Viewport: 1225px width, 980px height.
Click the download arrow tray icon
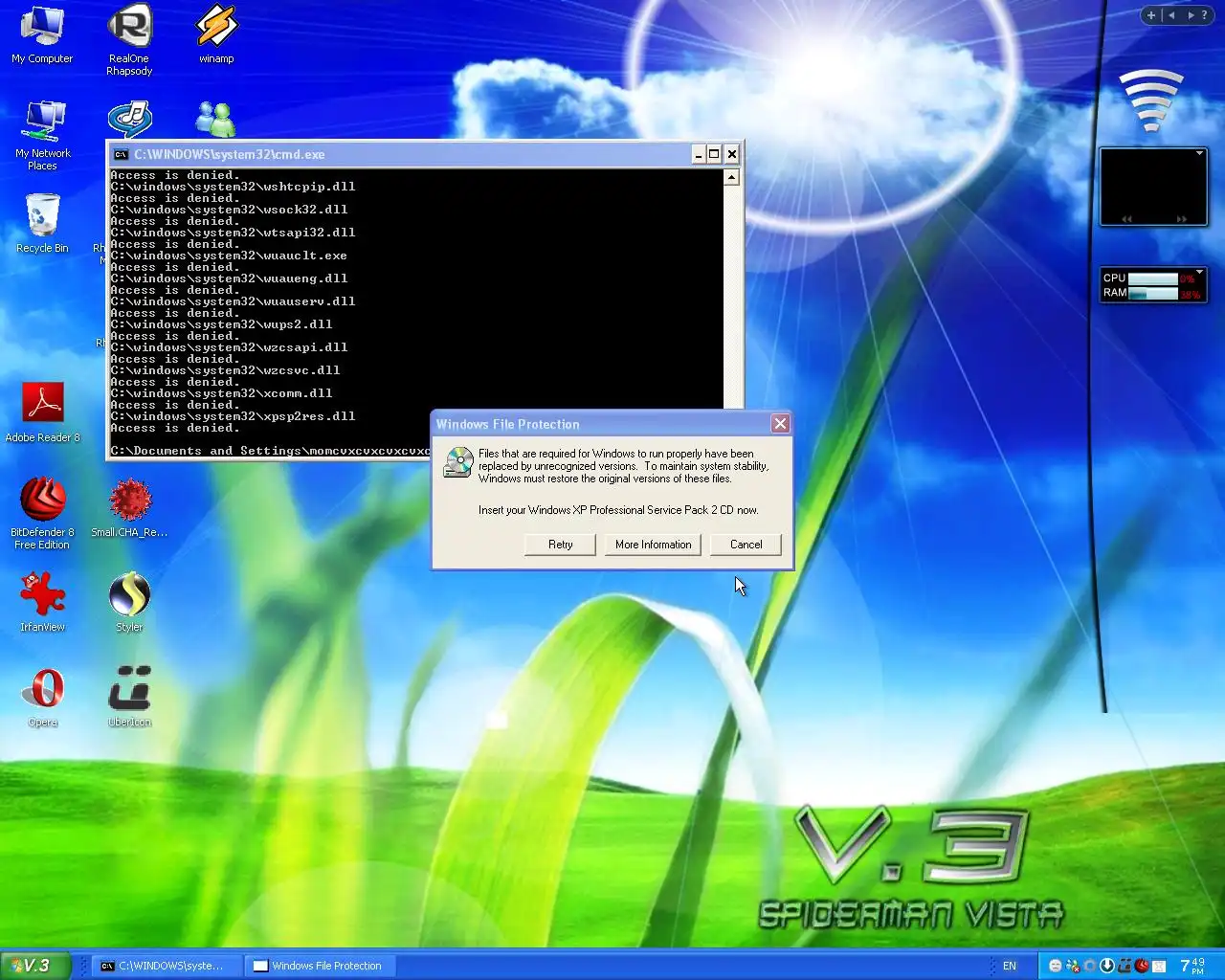click(1107, 966)
